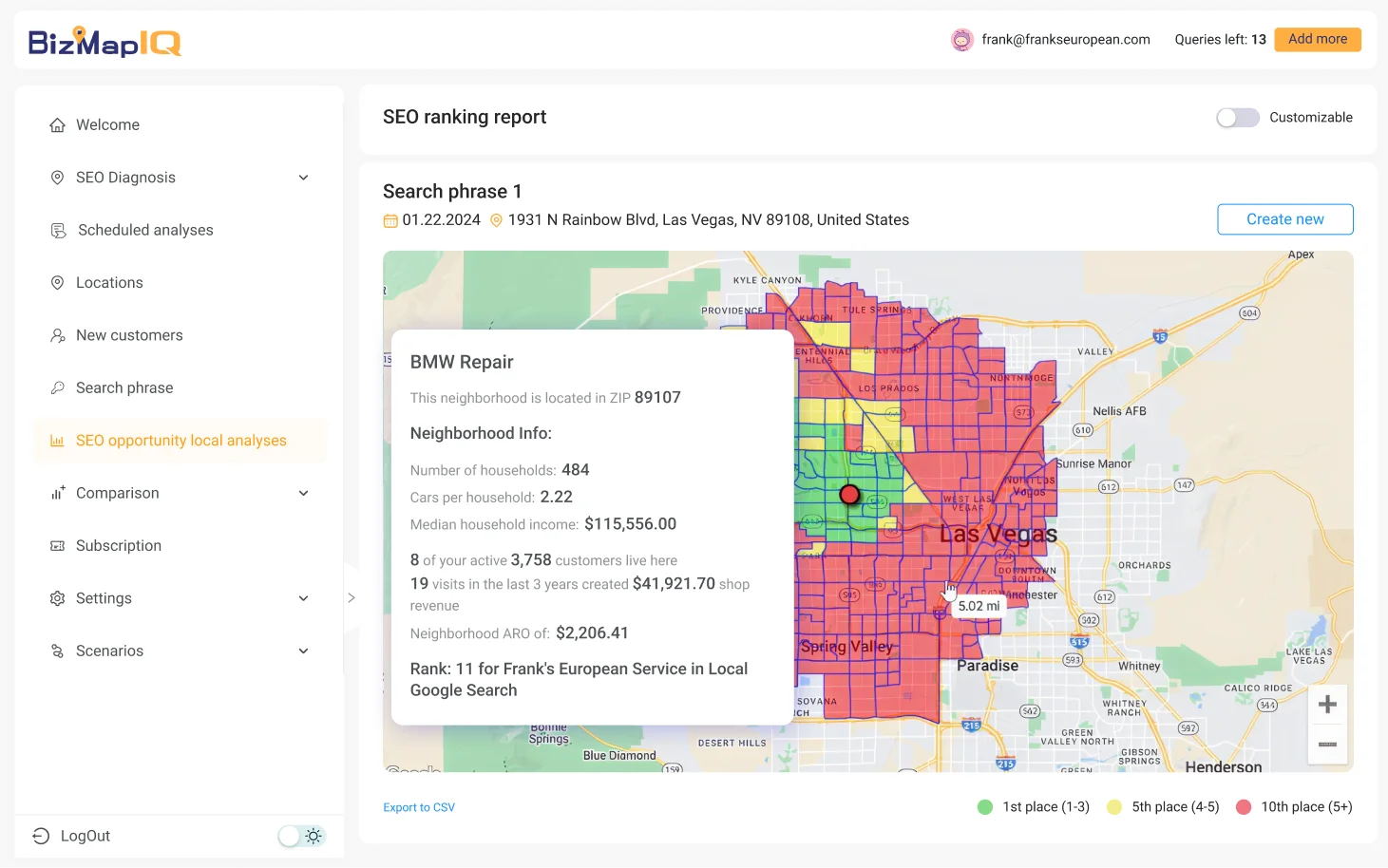1388x868 pixels.
Task: Toggle the 1st place green legend marker
Action: click(x=985, y=806)
